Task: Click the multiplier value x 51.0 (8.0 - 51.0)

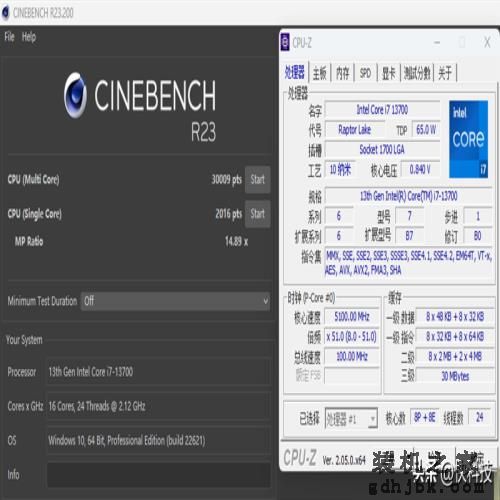Action: pos(352,337)
